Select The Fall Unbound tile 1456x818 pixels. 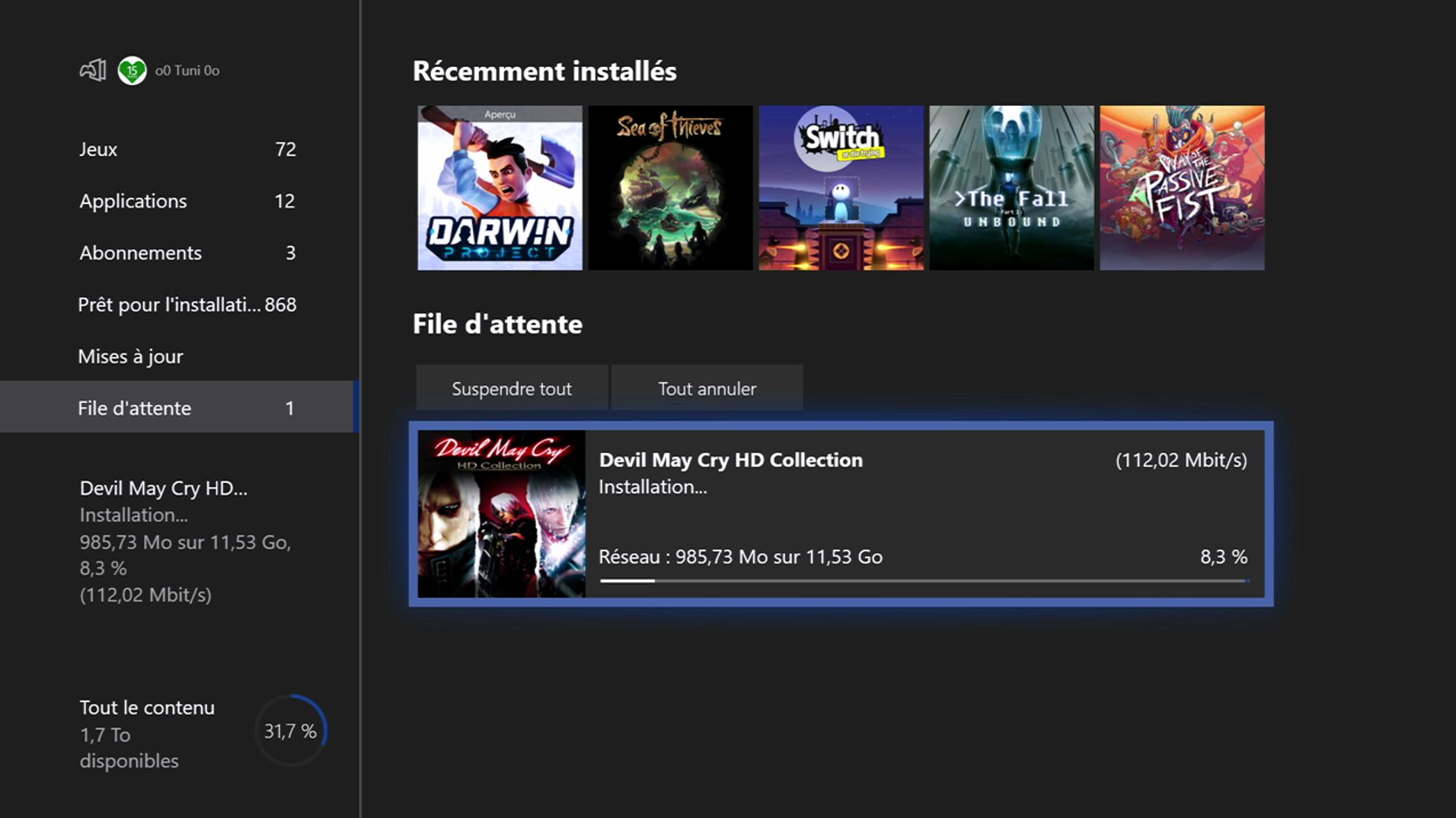click(1011, 188)
